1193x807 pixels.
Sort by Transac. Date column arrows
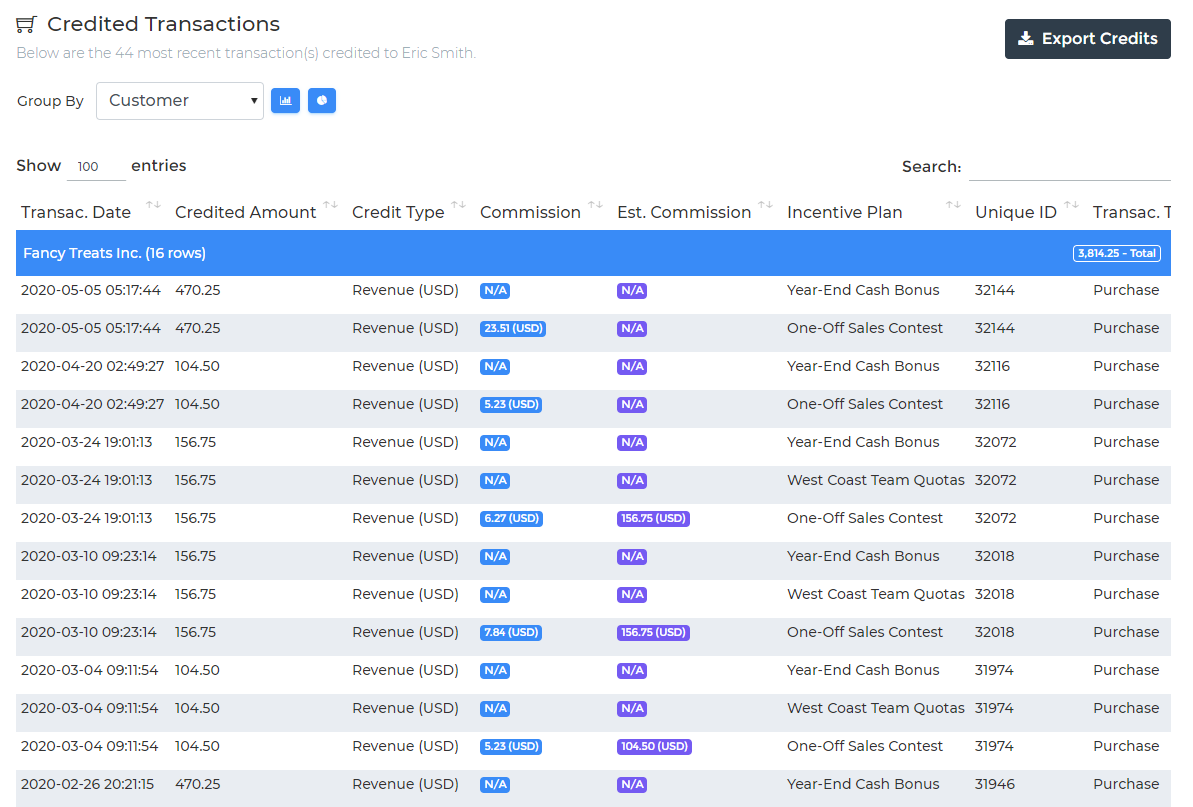tap(153, 206)
